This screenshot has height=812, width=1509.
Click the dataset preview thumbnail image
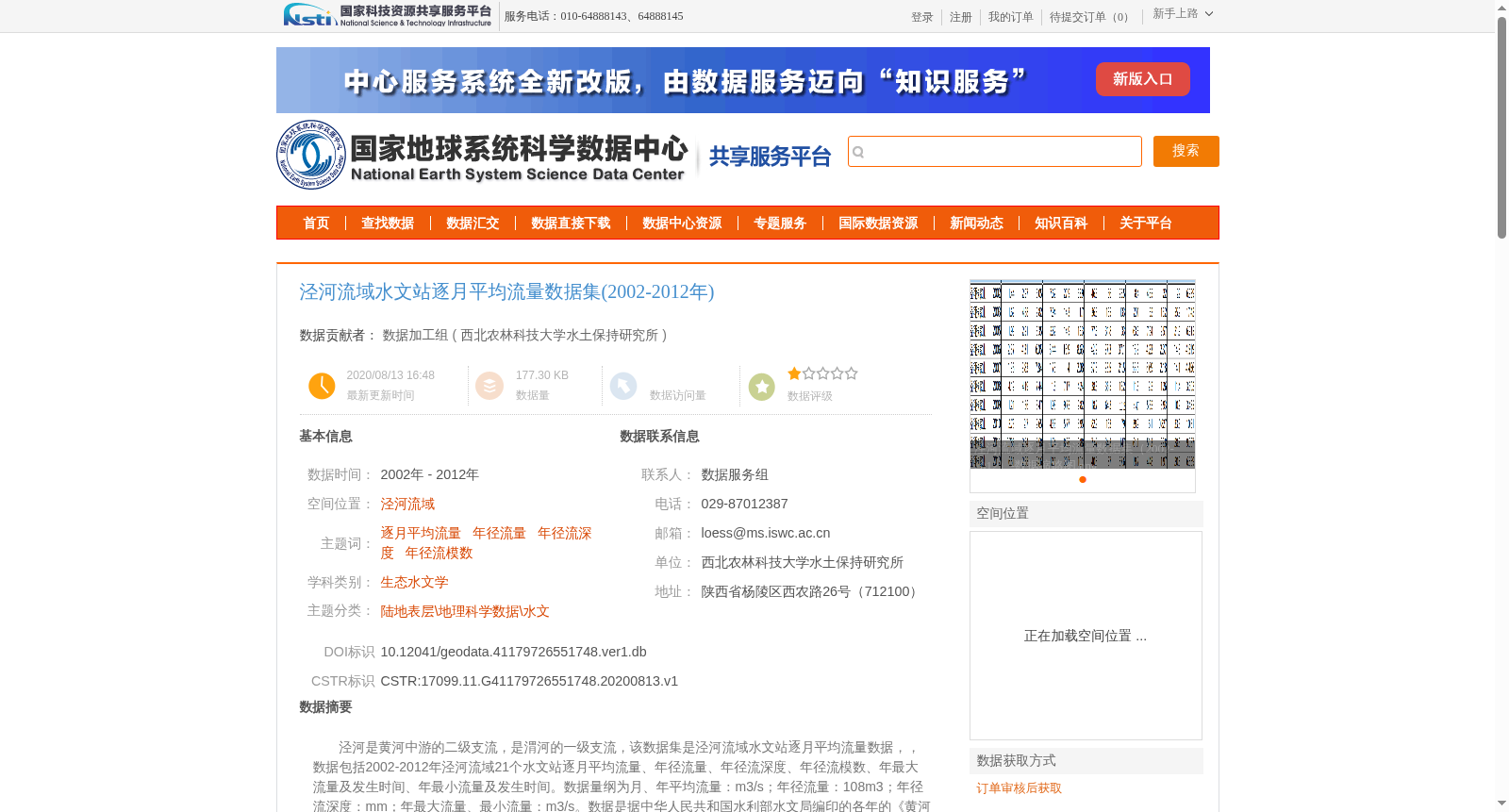1083,374
